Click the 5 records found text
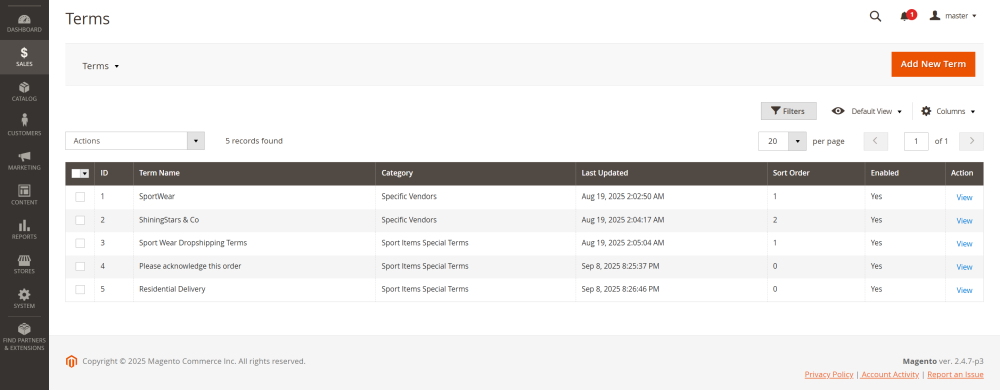Screen dimensions: 1000x390 (x=254, y=141)
